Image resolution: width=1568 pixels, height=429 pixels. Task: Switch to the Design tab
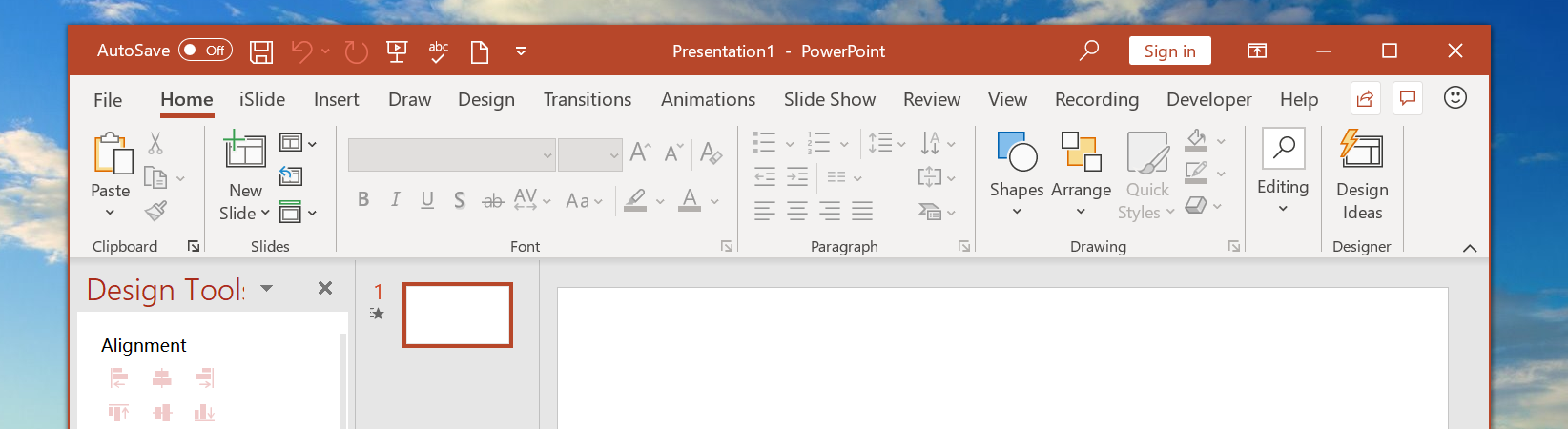click(x=486, y=99)
